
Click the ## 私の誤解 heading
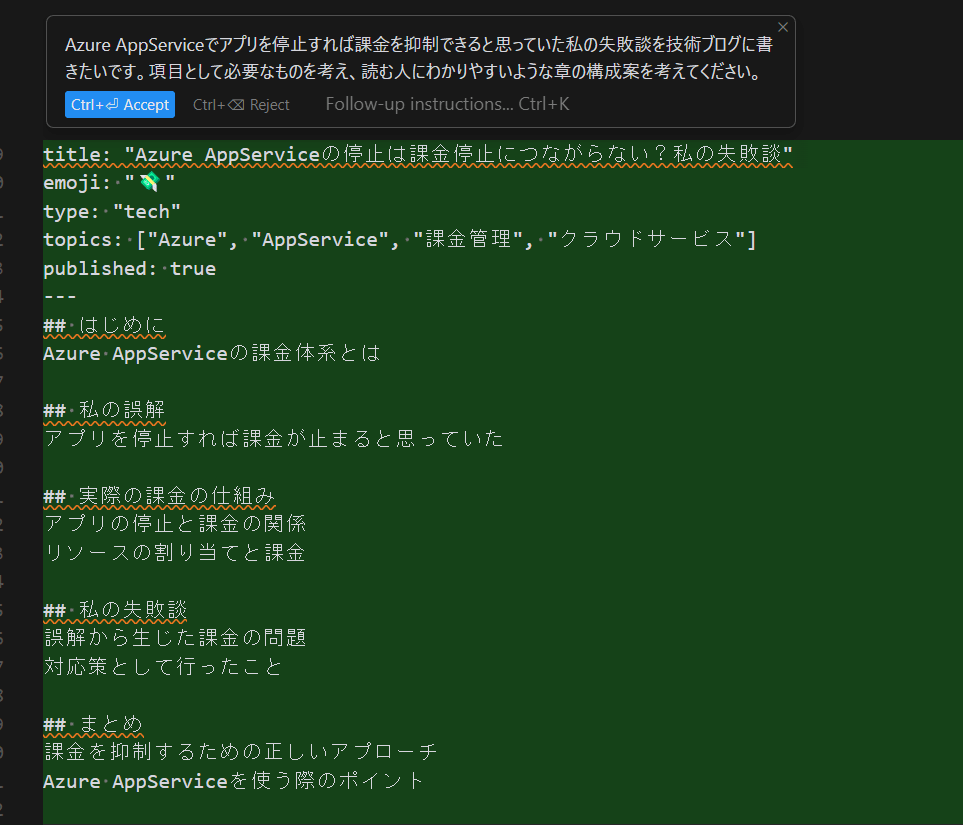tap(104, 410)
